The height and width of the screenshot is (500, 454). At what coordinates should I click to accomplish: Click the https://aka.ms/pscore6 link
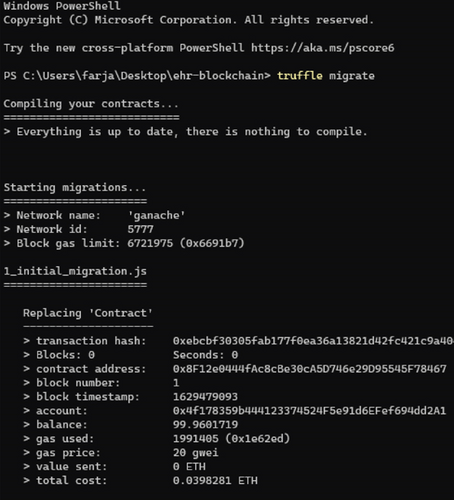(322, 48)
